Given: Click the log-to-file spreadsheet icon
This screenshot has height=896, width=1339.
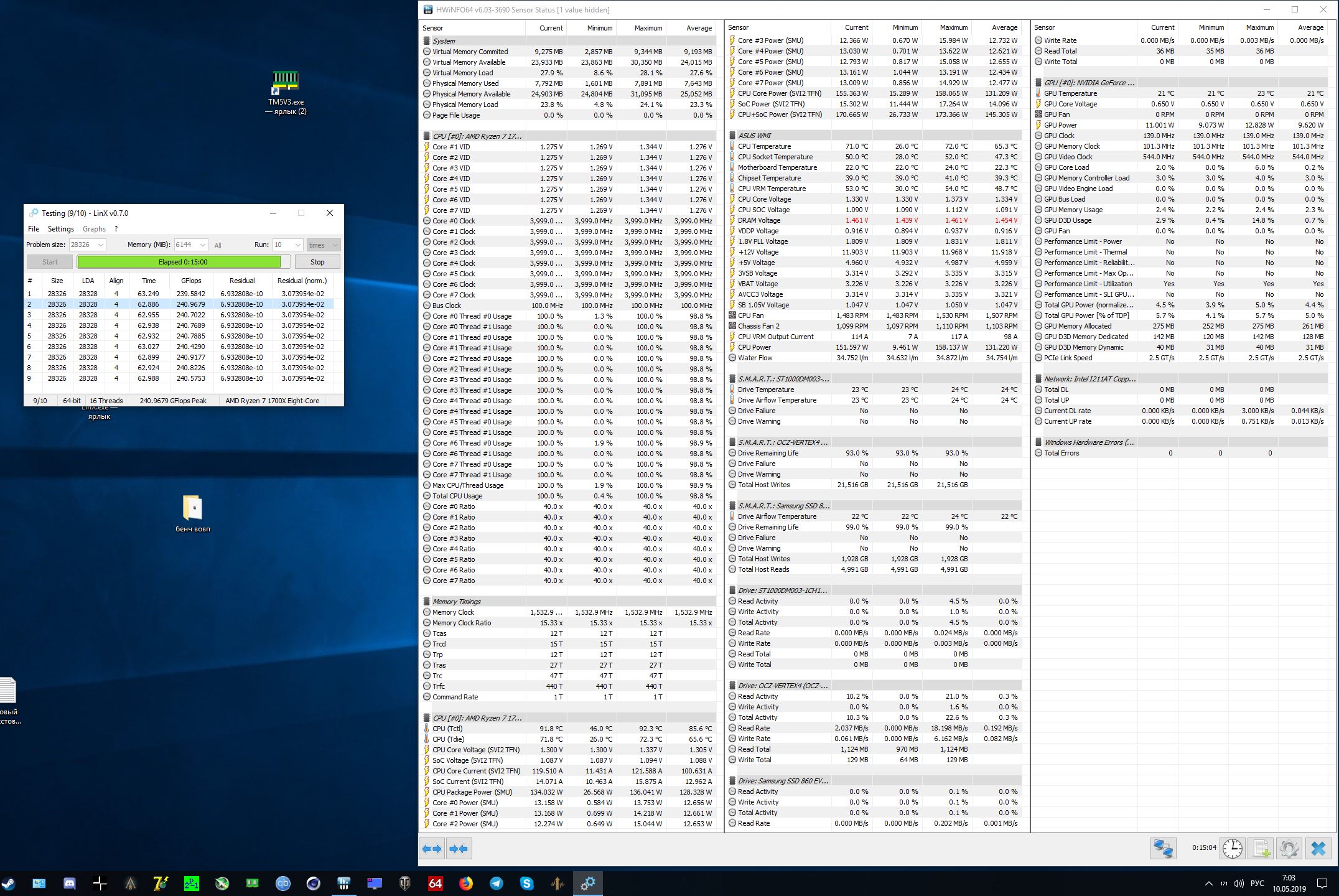Looking at the screenshot, I should [1261, 849].
